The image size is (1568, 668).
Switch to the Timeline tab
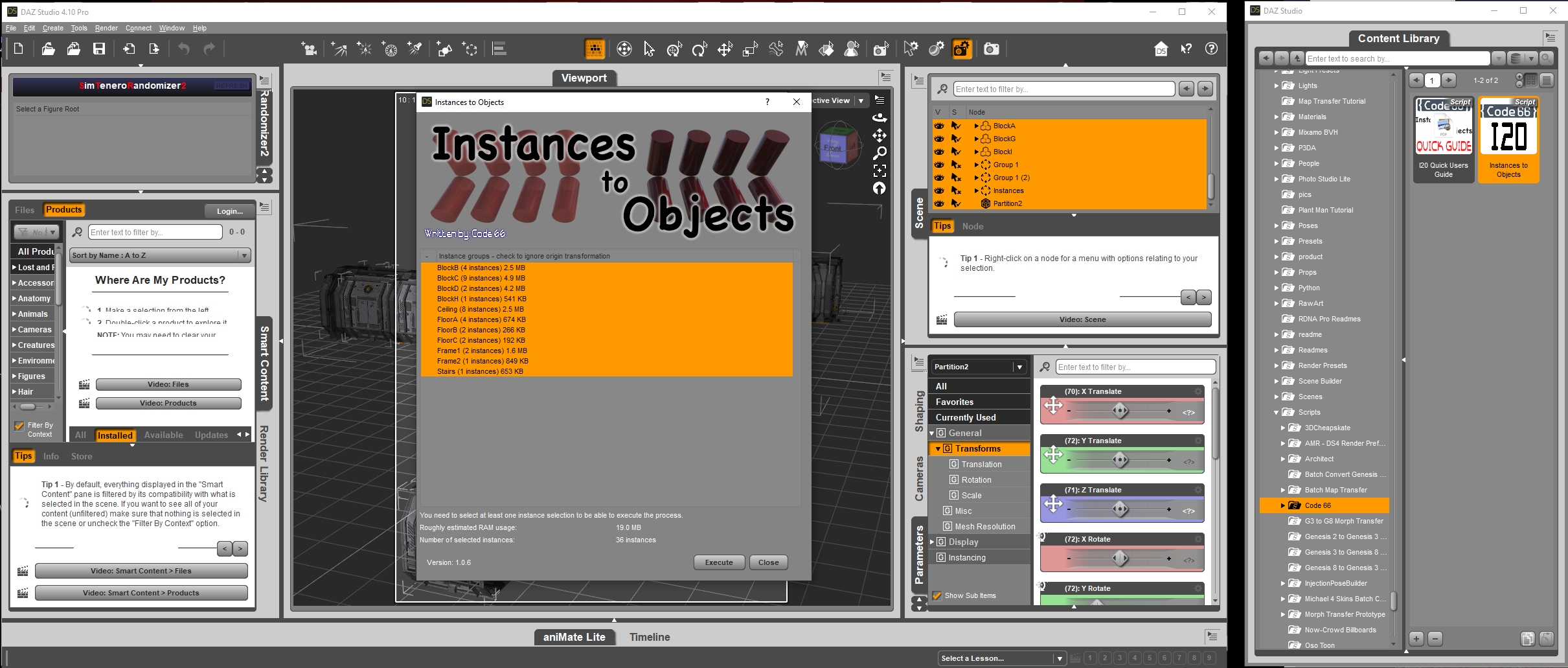pos(650,638)
